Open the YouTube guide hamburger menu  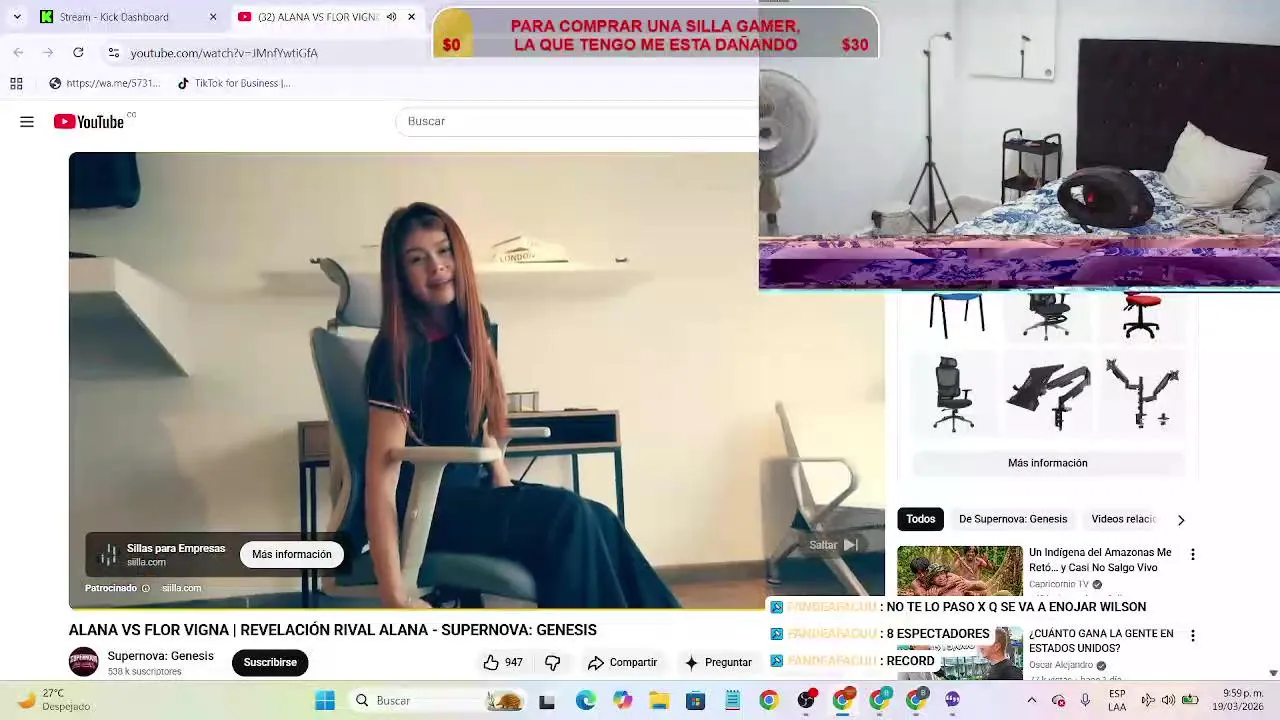pos(27,122)
